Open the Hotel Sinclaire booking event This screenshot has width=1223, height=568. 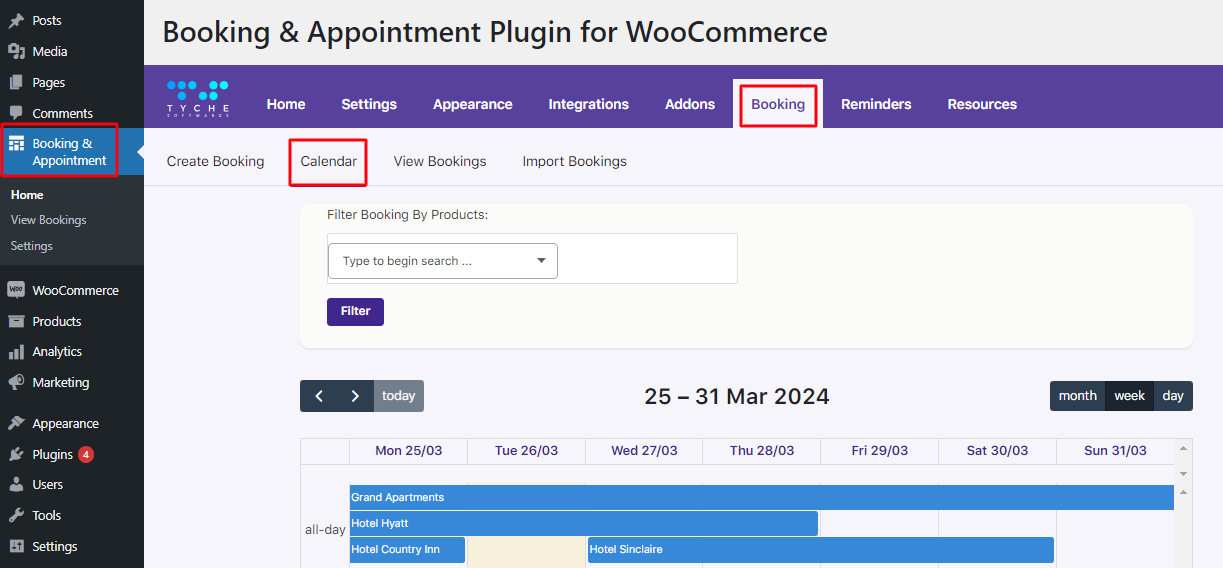click(821, 549)
